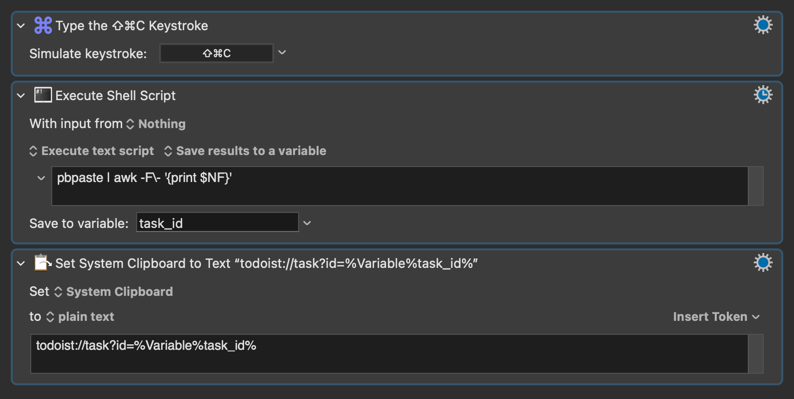Viewport: 794px width, 399px height.
Task: Click the terminal icon of Shell Script action
Action: [43, 95]
